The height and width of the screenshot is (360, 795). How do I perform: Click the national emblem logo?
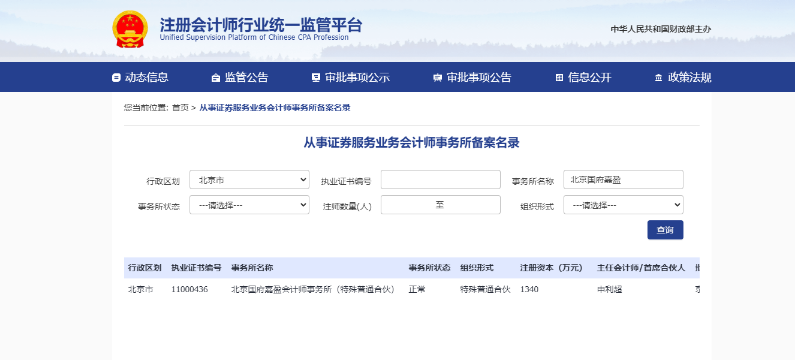point(130,29)
